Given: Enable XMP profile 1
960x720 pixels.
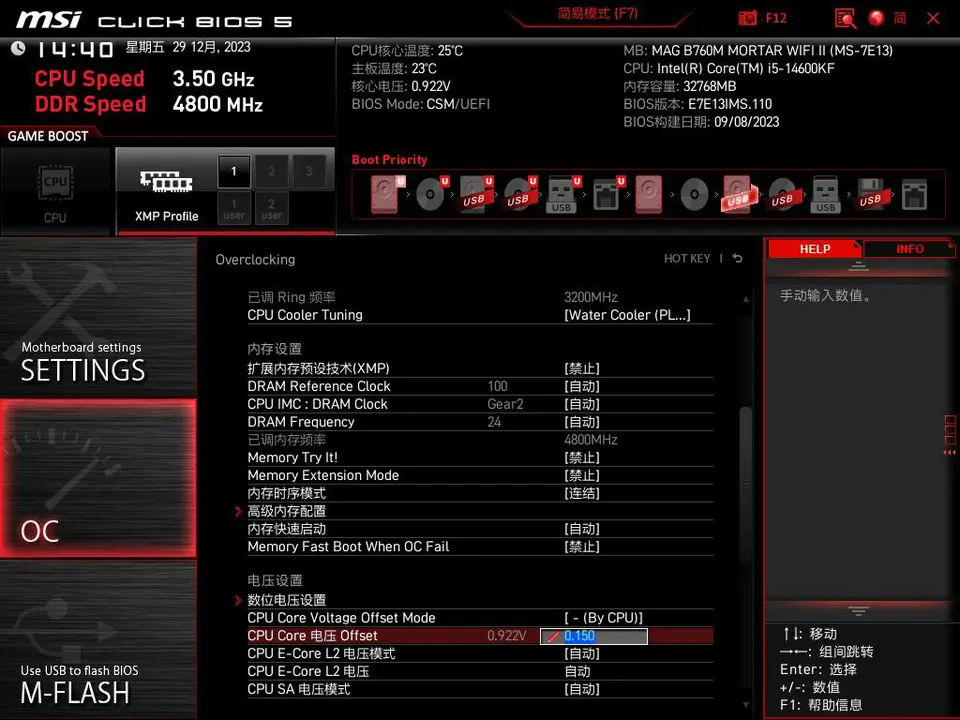Looking at the screenshot, I should pyautogui.click(x=234, y=171).
